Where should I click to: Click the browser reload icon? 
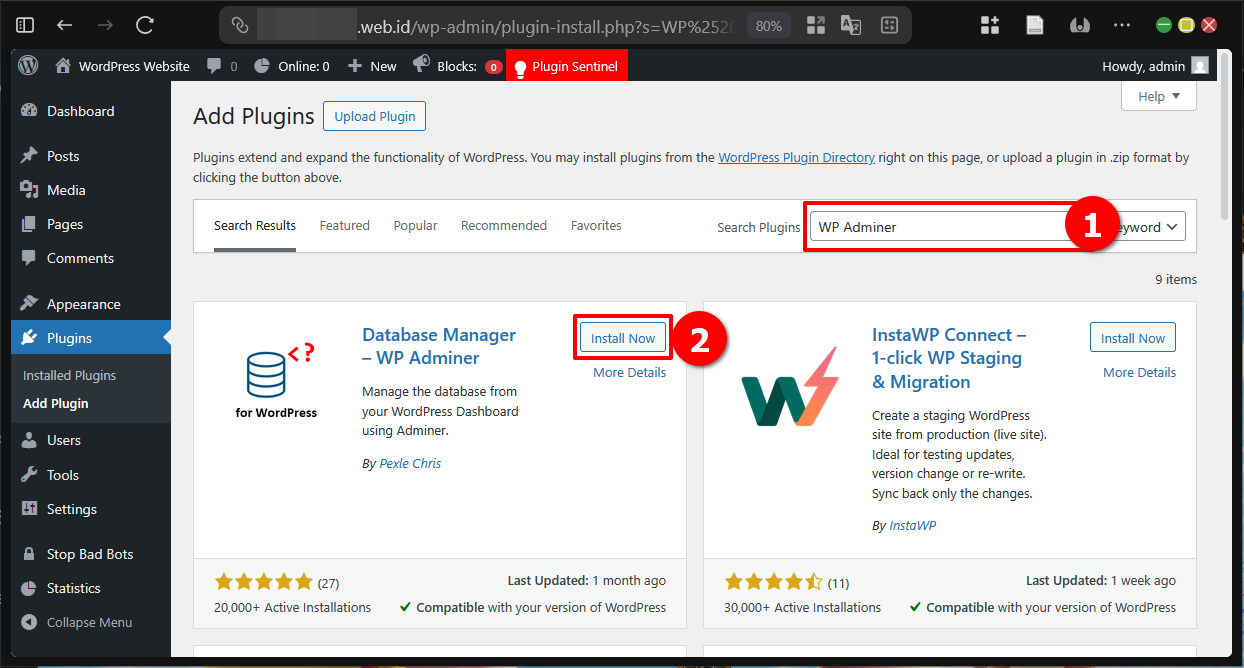143,25
